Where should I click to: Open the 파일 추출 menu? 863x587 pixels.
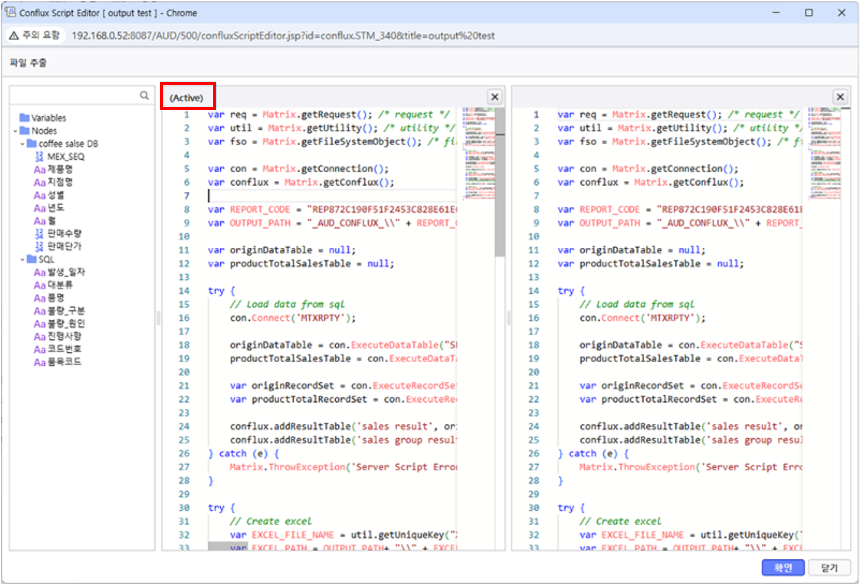(27, 63)
